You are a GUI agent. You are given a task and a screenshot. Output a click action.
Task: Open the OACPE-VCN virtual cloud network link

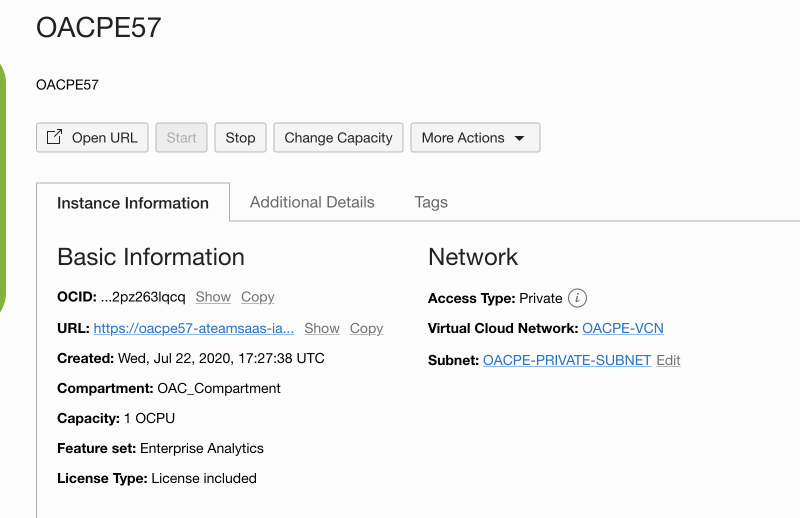pos(623,328)
